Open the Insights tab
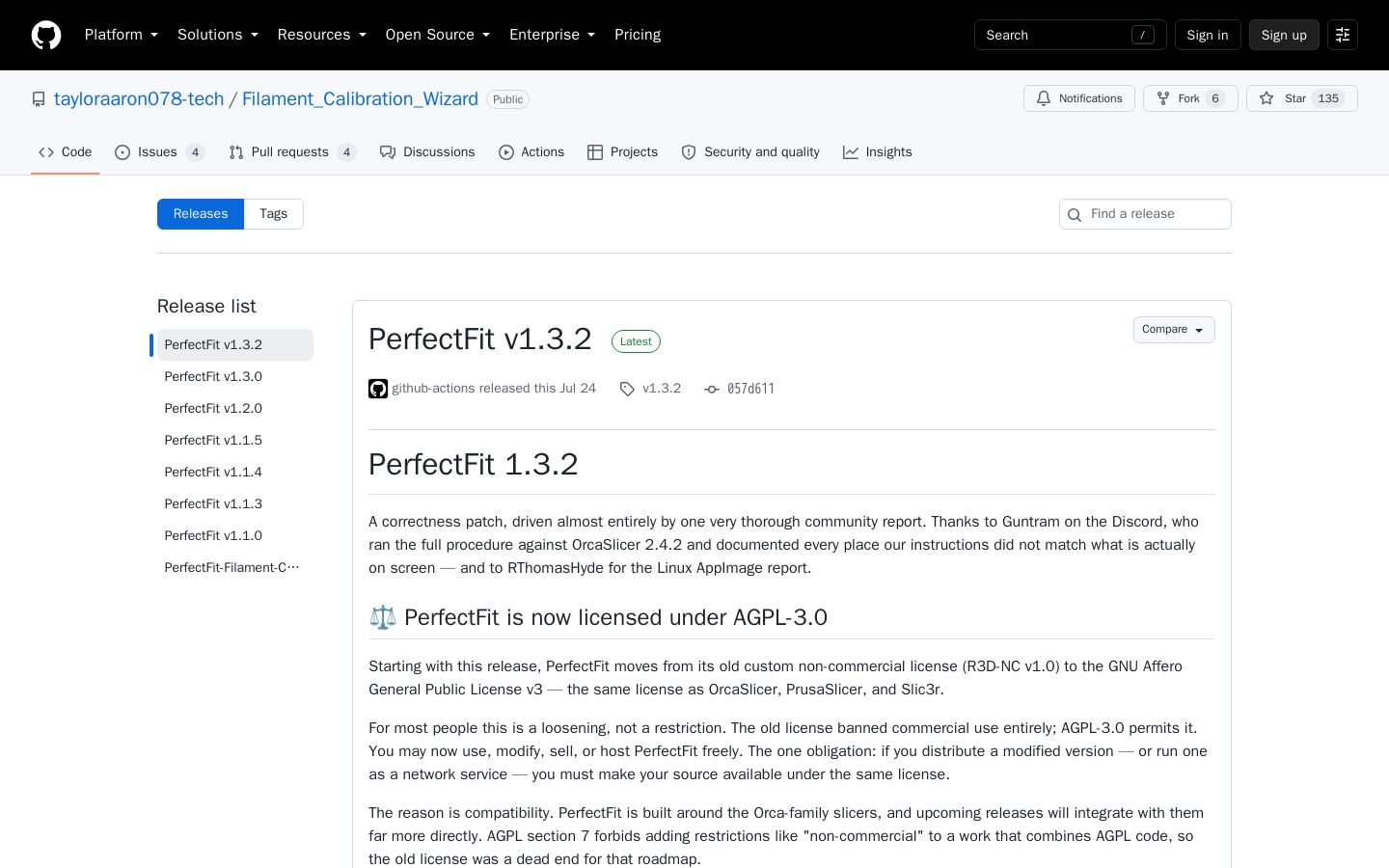Screen dimensions: 1389x868 tap(878, 152)
